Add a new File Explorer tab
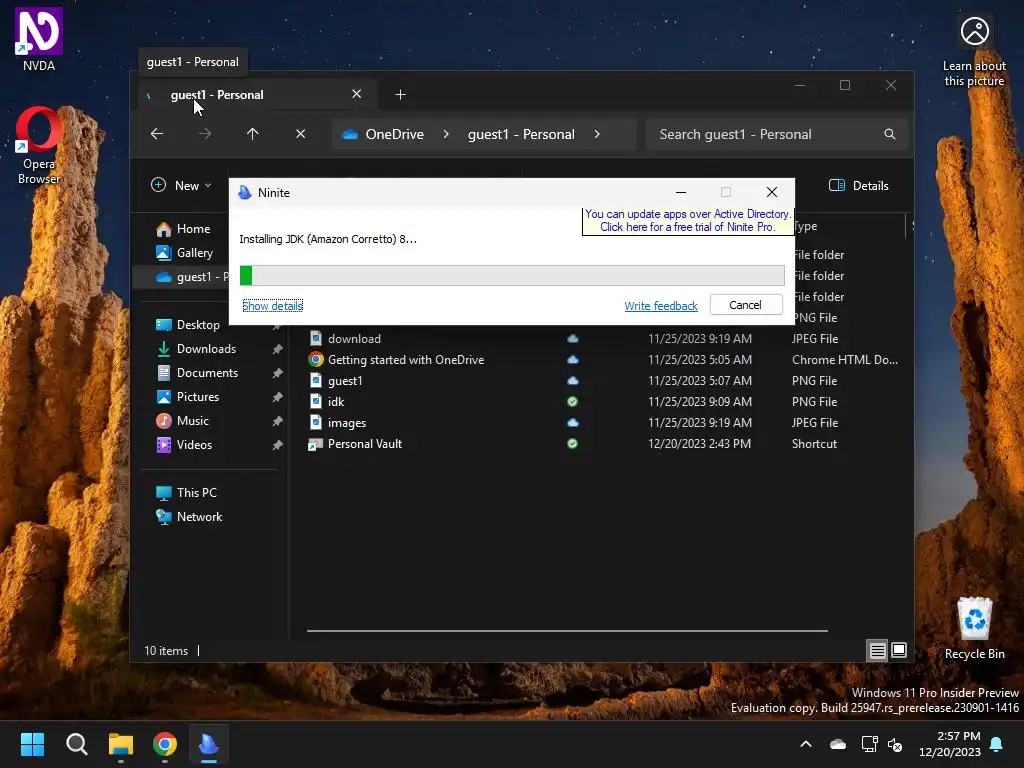 coord(400,95)
